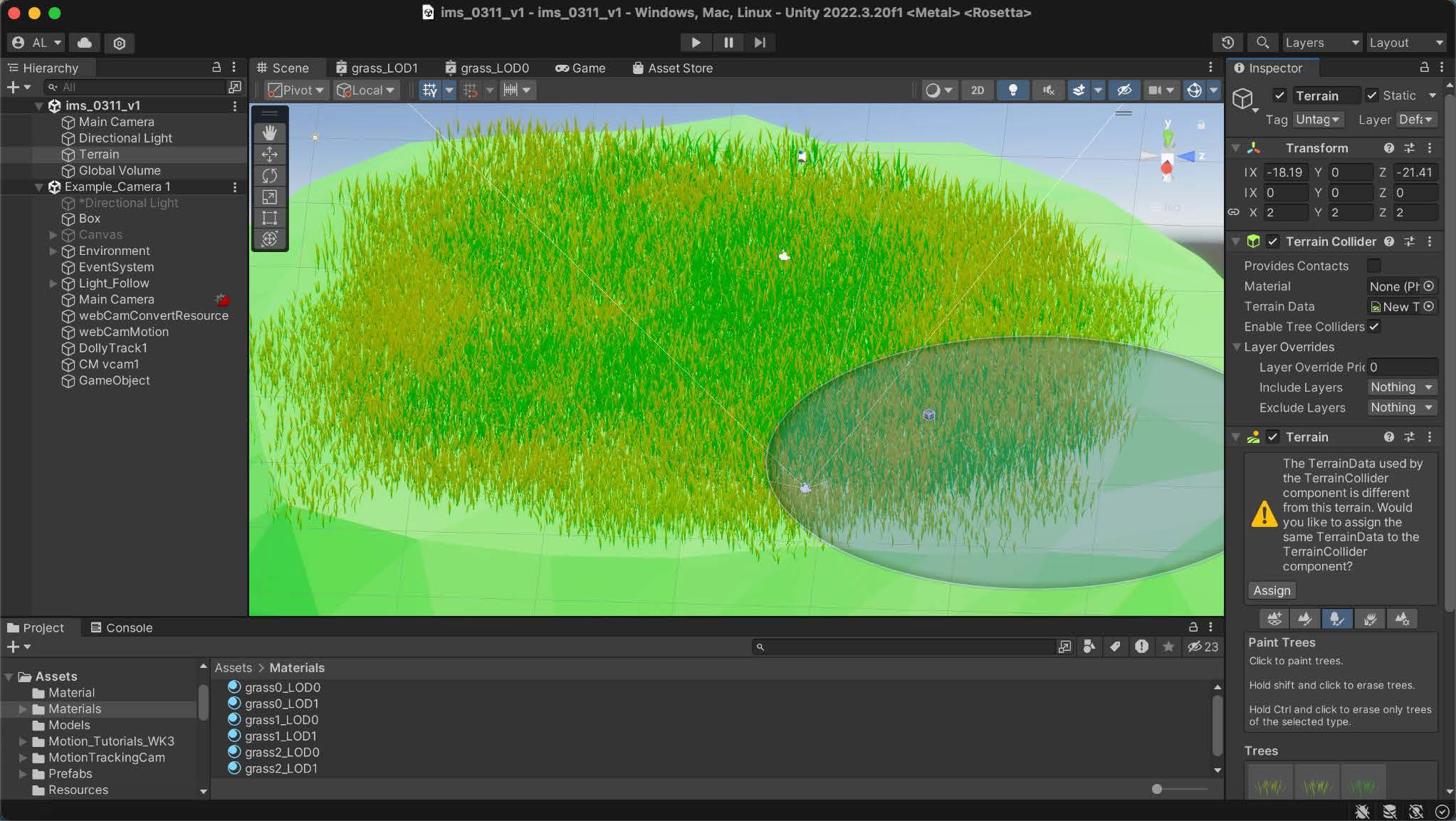Click the Paint Details terrain tool icon

[x=1370, y=619]
